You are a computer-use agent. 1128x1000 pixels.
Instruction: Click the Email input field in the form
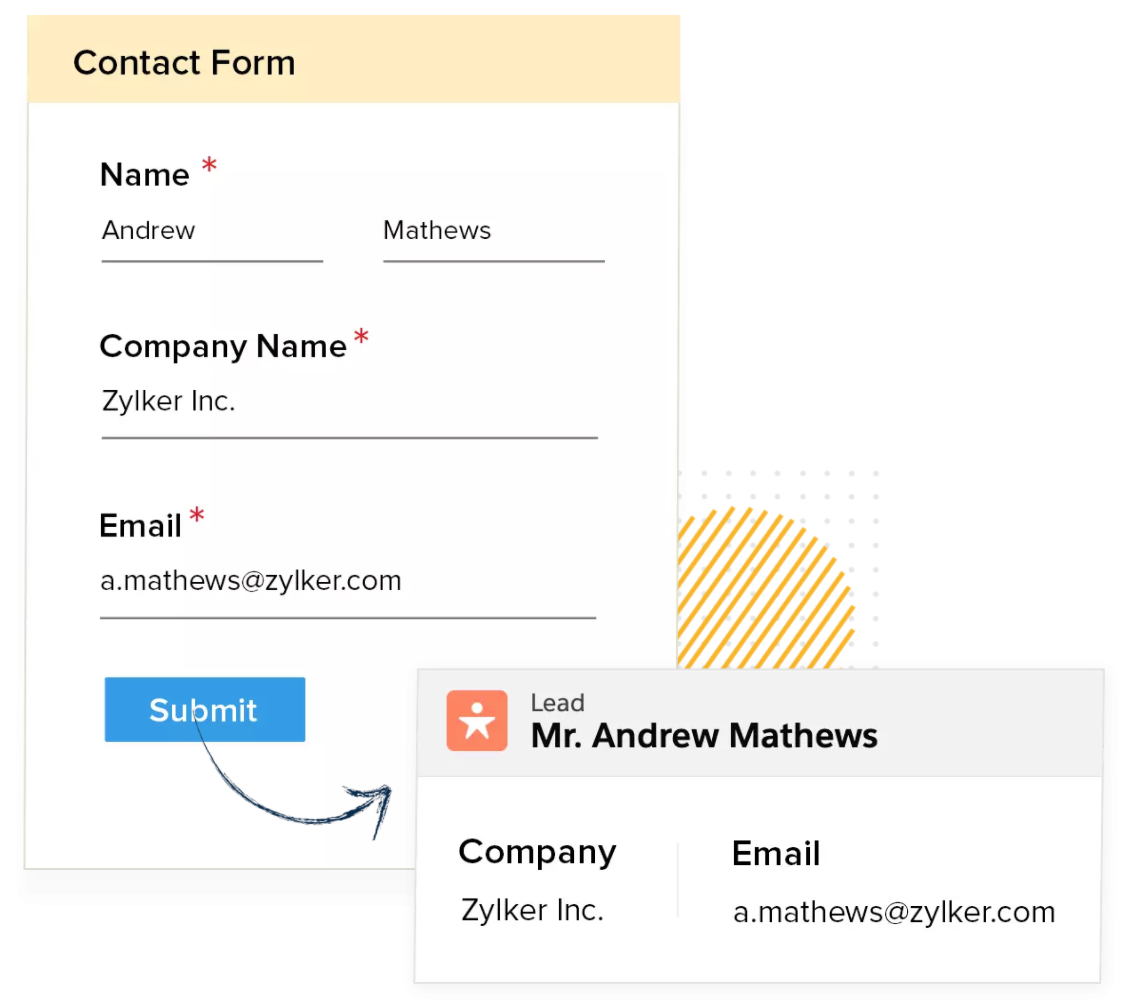click(x=347, y=582)
